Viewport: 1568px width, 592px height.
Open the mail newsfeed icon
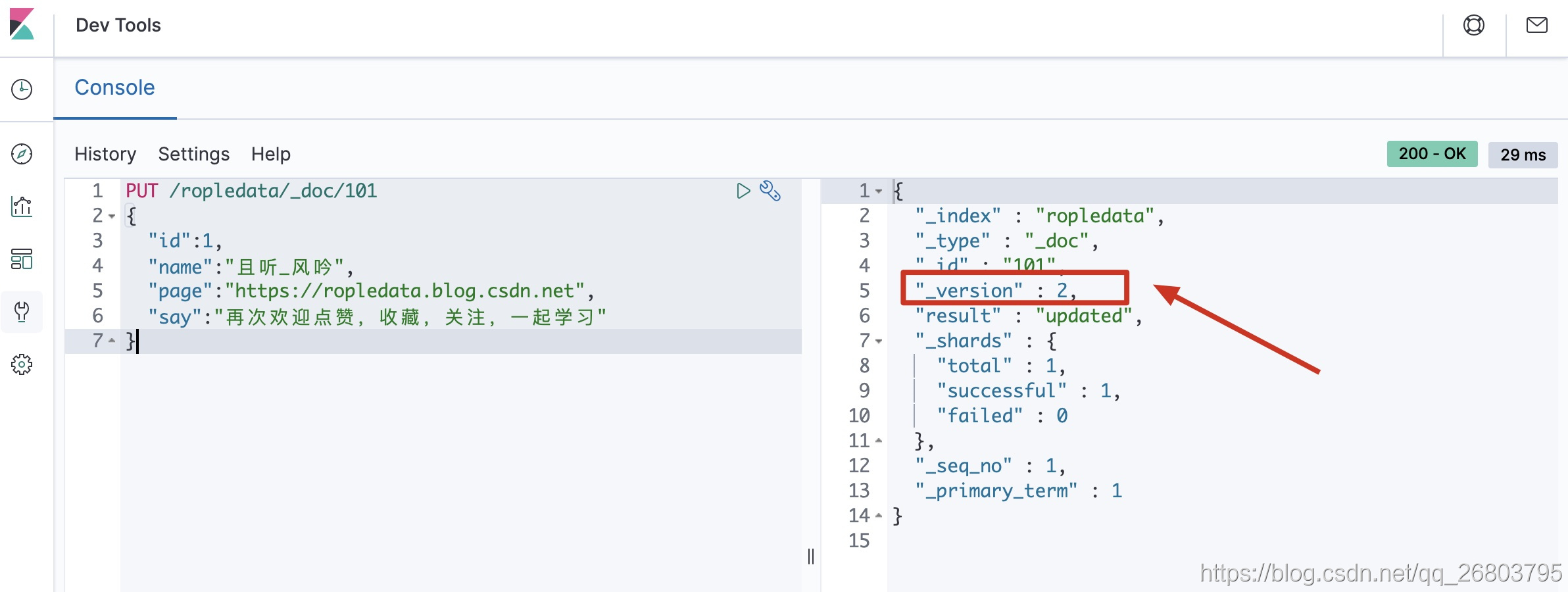tap(1536, 25)
